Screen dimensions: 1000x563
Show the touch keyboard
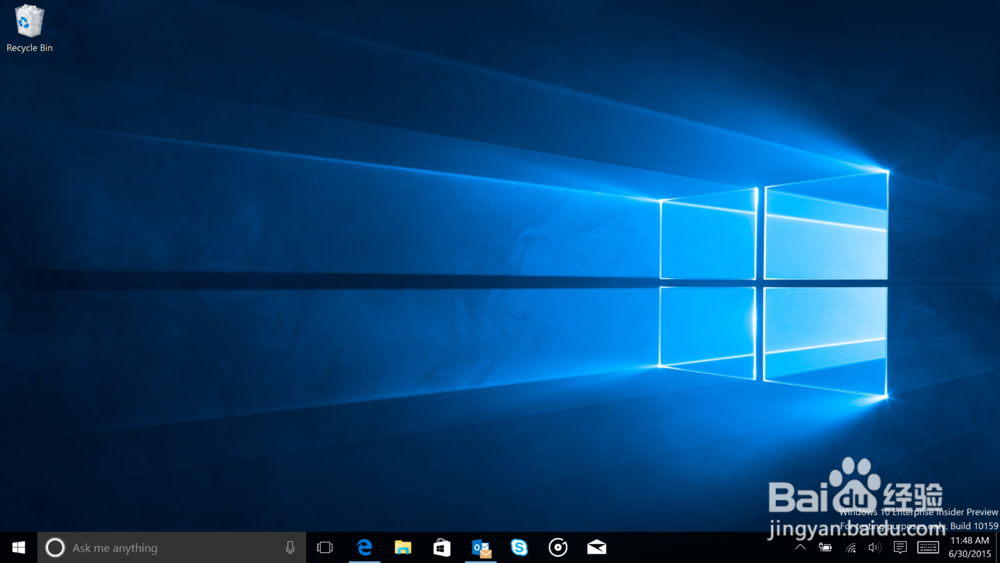tap(928, 548)
